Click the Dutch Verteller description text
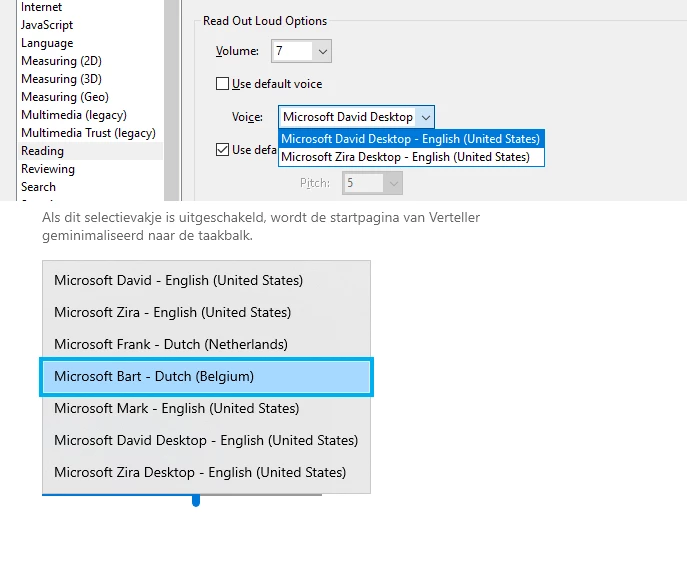The height and width of the screenshot is (563, 687). click(x=261, y=227)
